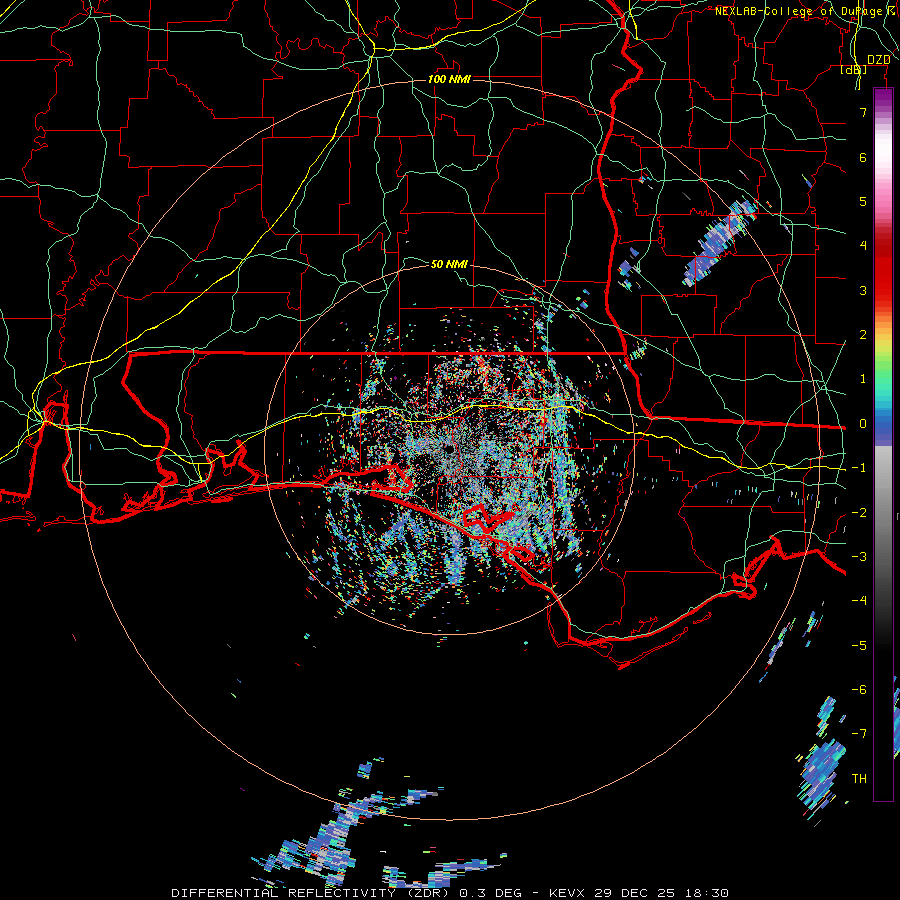Click the 3 value on color scale
Image resolution: width=900 pixels, height=900 pixels.
(x=863, y=290)
